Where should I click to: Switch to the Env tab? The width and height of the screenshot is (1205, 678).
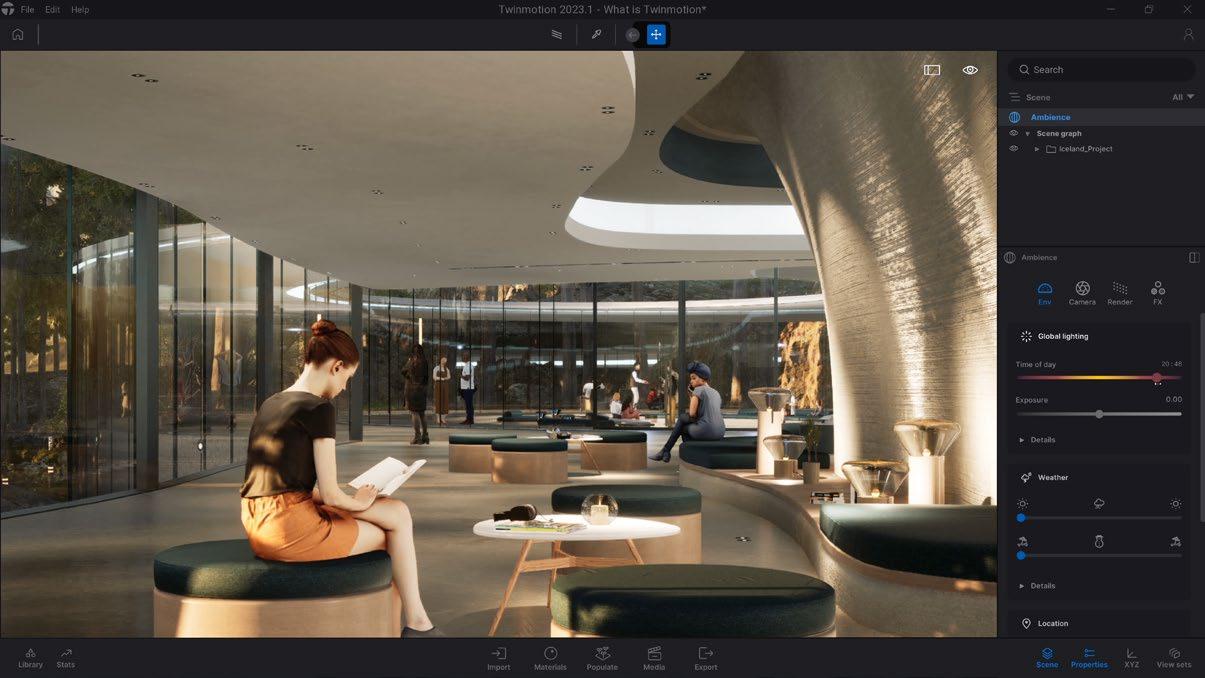click(1044, 293)
